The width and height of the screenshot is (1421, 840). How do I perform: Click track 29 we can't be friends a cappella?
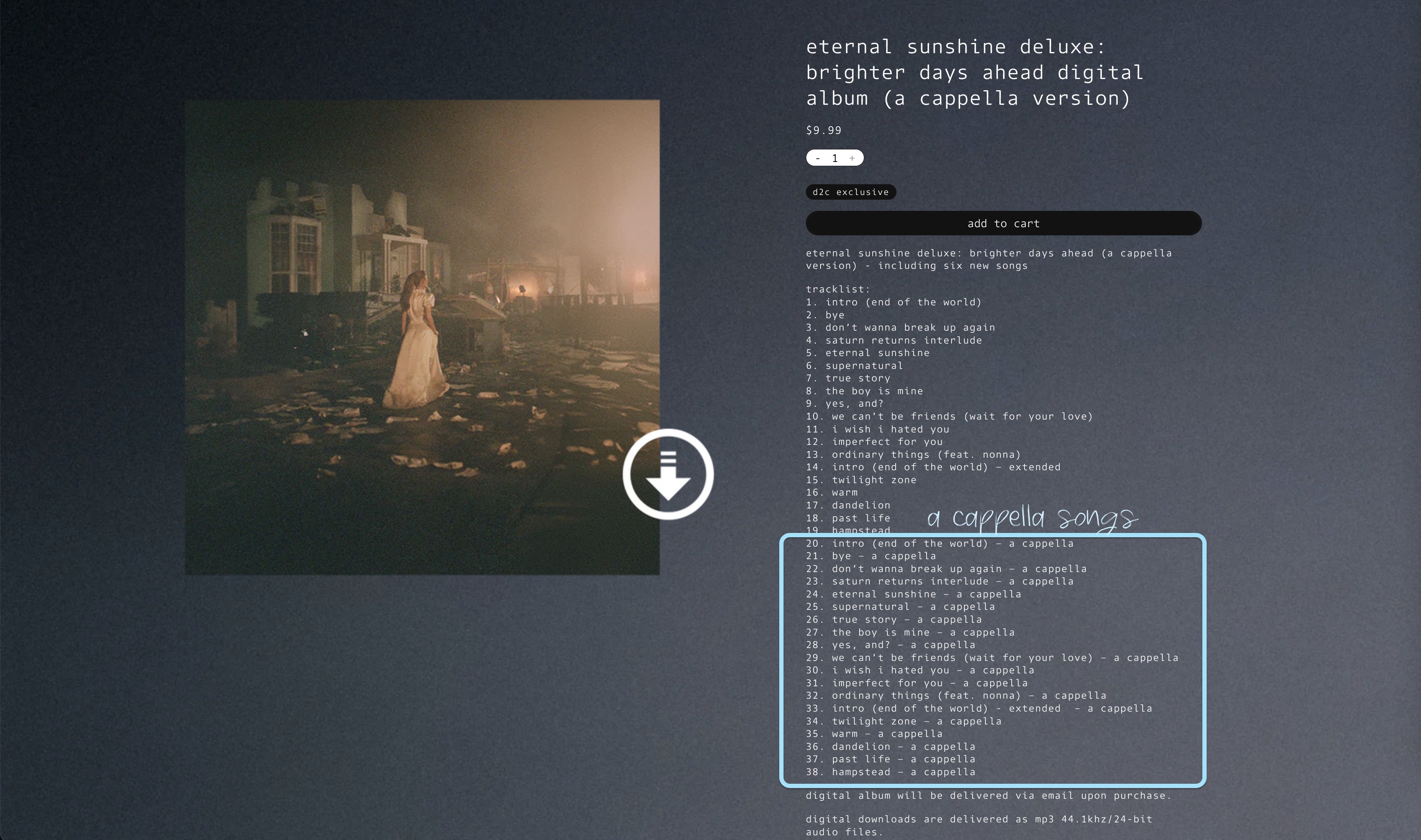(992, 658)
